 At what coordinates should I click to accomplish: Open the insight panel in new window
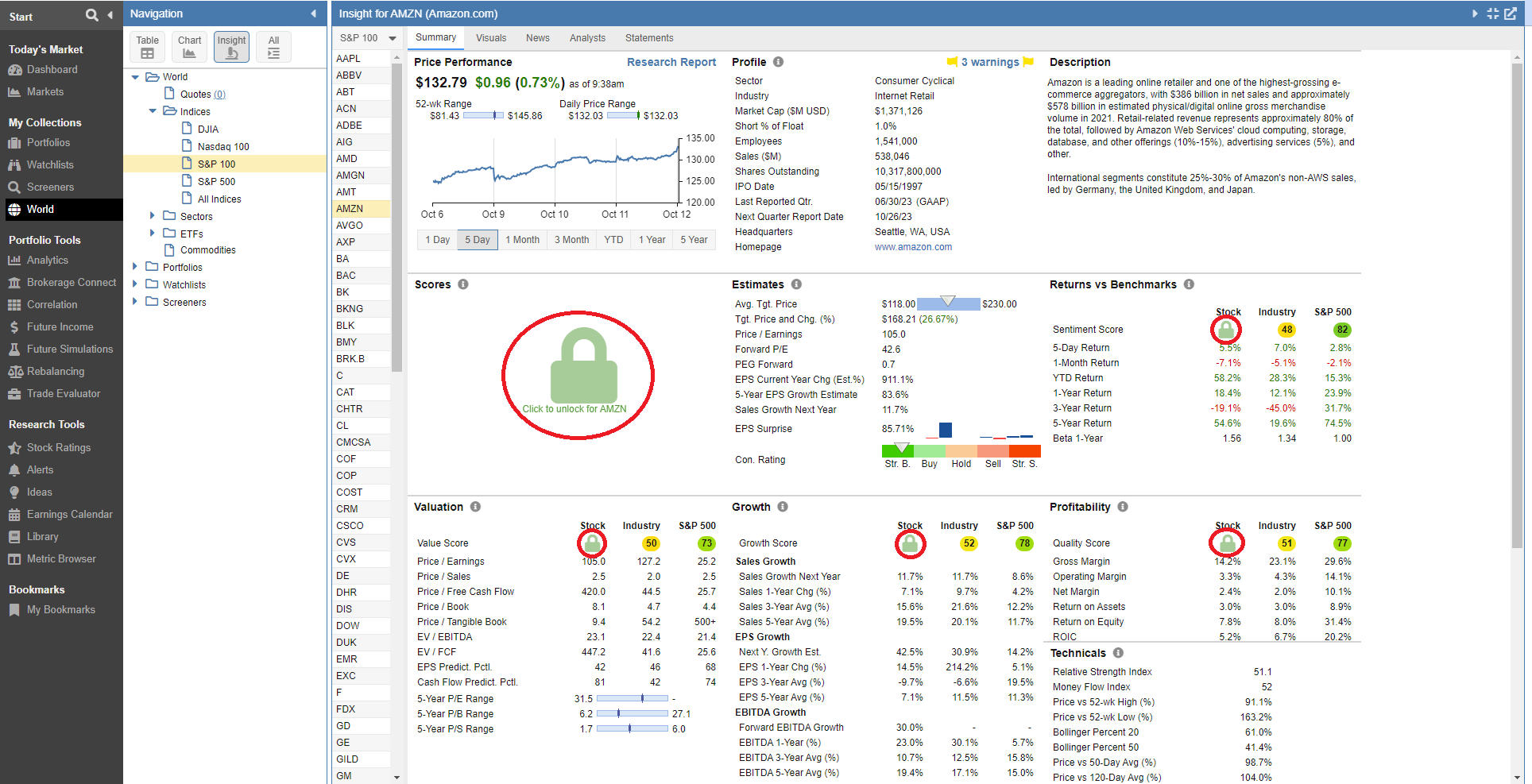click(x=1510, y=14)
